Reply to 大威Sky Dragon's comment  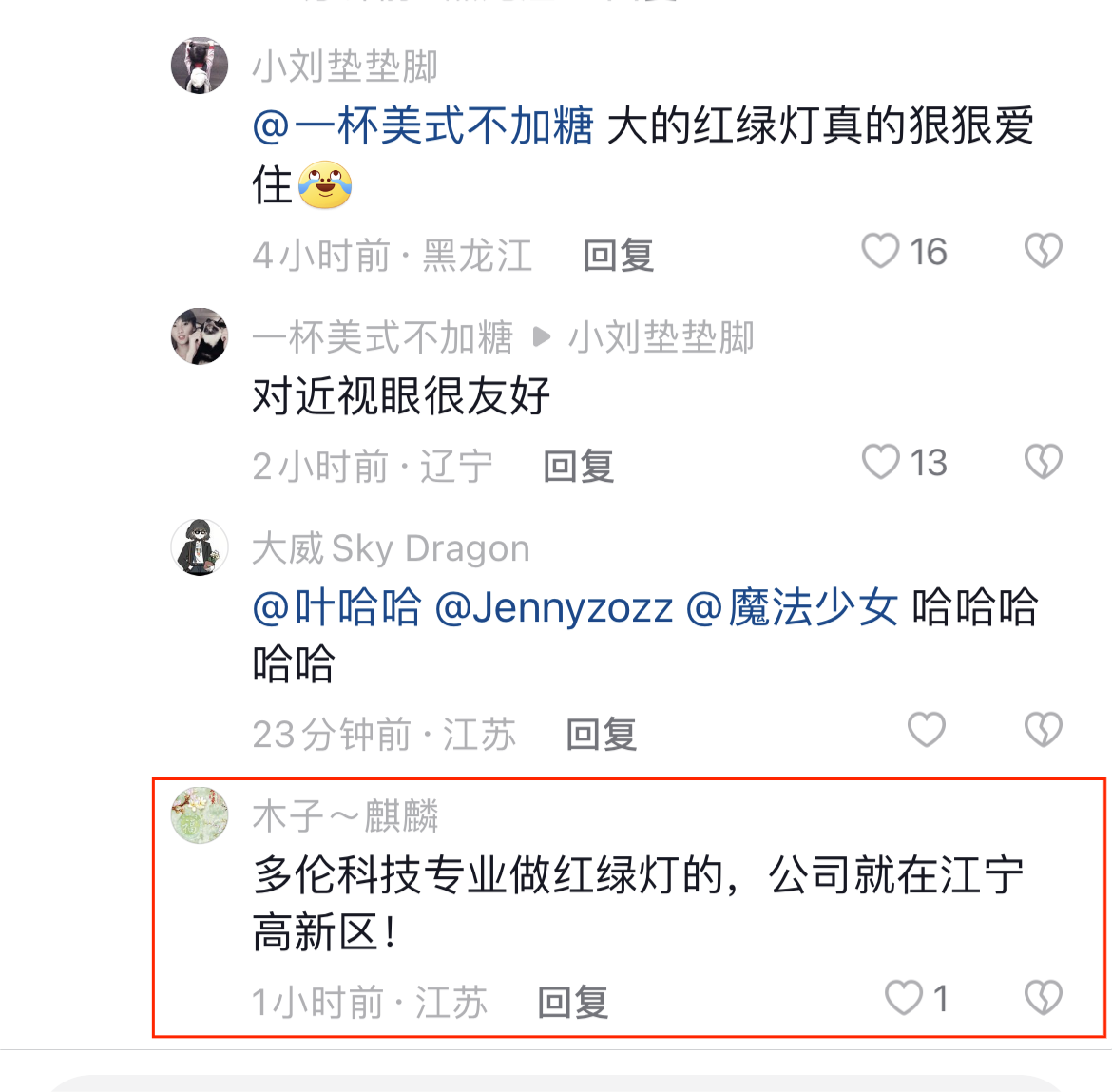601,735
